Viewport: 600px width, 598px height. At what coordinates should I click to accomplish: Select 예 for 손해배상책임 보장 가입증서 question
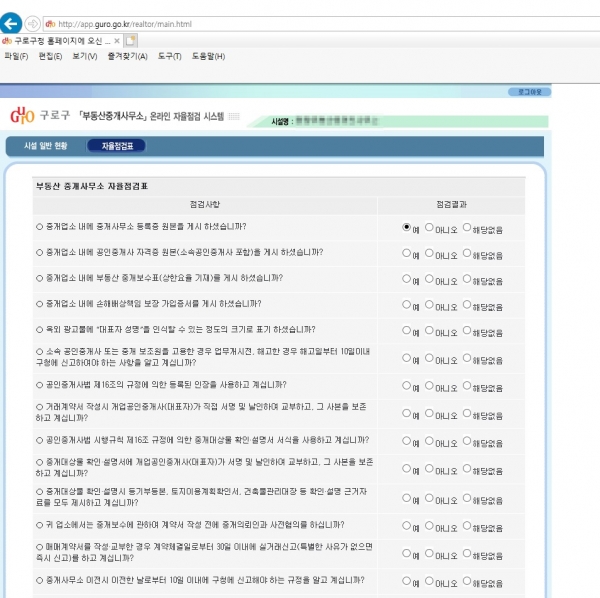coord(406,305)
